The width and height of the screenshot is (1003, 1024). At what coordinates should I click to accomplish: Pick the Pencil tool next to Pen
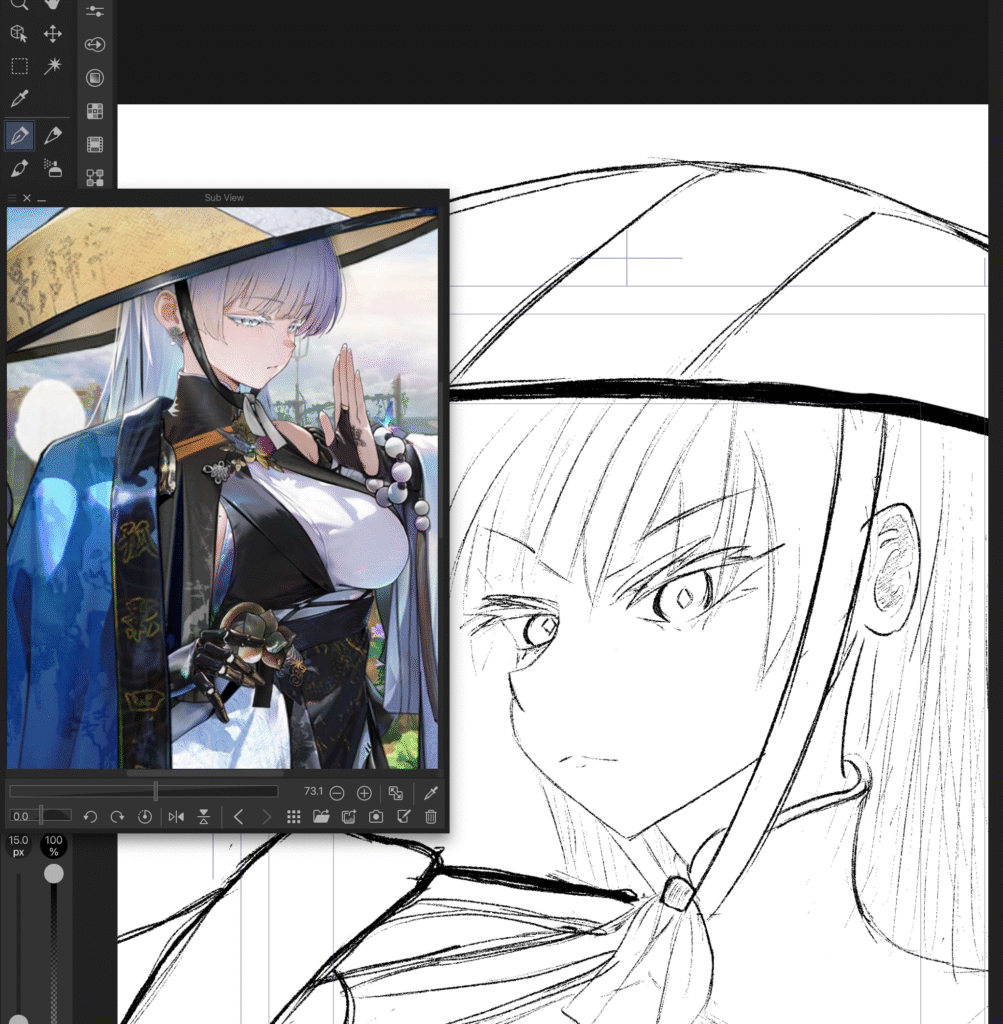pyautogui.click(x=53, y=134)
